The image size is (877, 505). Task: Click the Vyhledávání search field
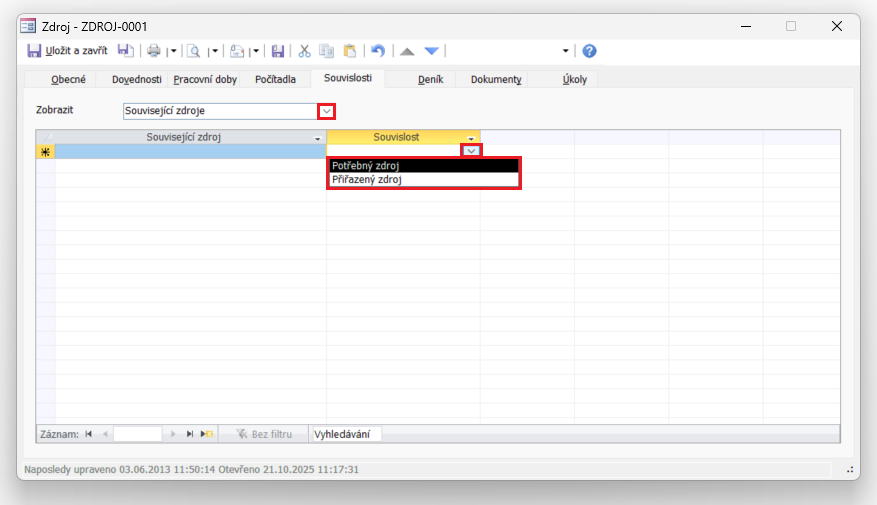345,434
